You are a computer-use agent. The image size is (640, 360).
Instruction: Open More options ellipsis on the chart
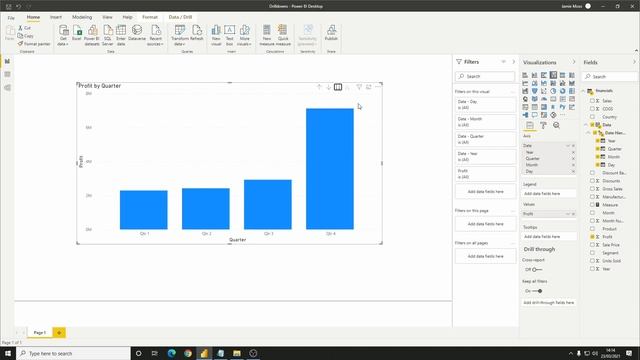coord(378,87)
